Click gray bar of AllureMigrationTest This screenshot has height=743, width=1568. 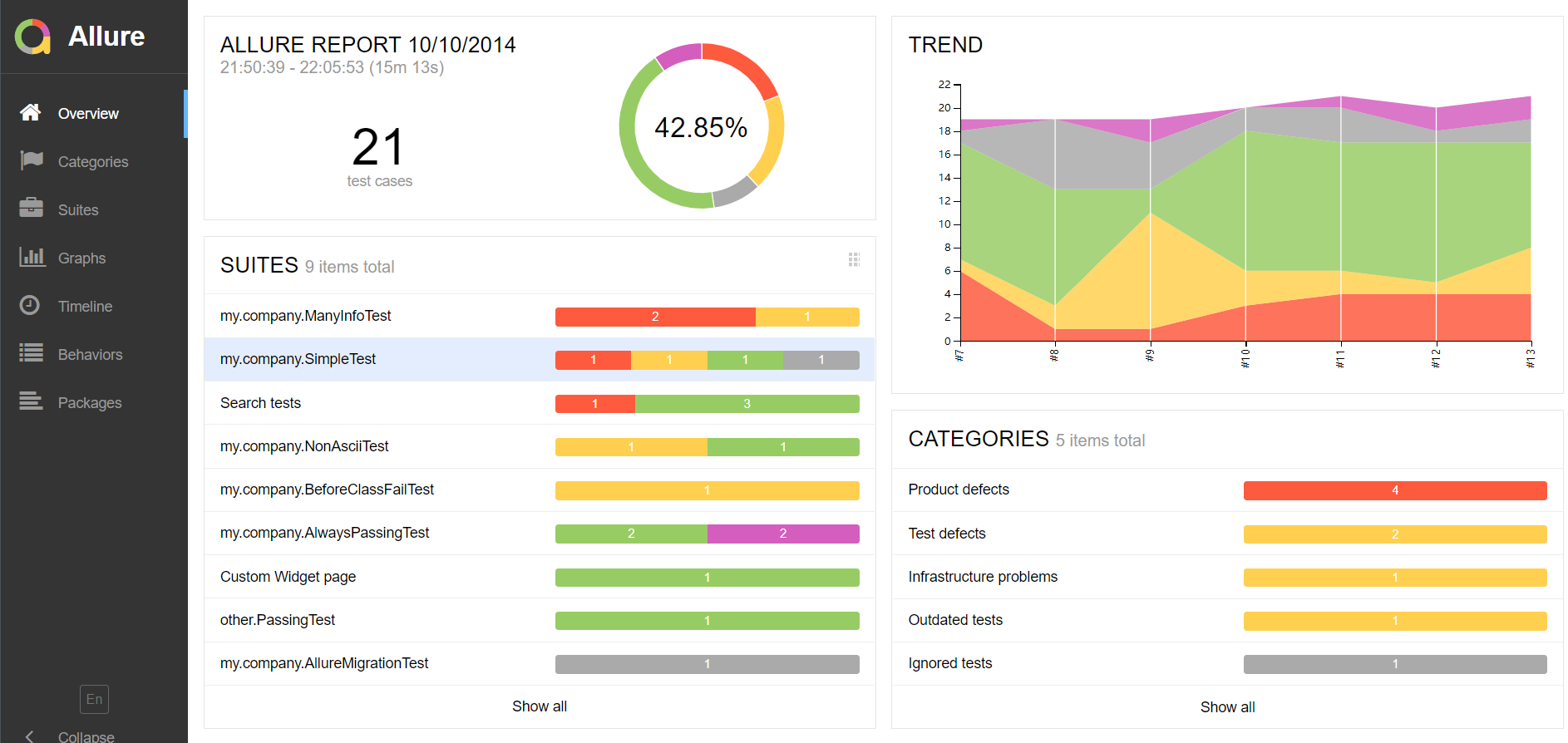coord(708,664)
